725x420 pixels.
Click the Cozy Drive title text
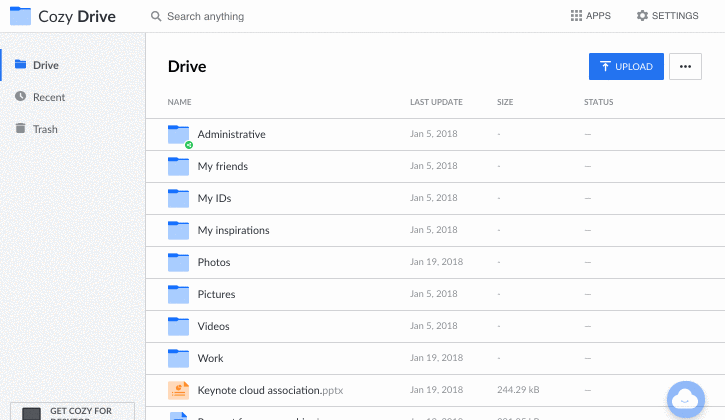(x=77, y=17)
